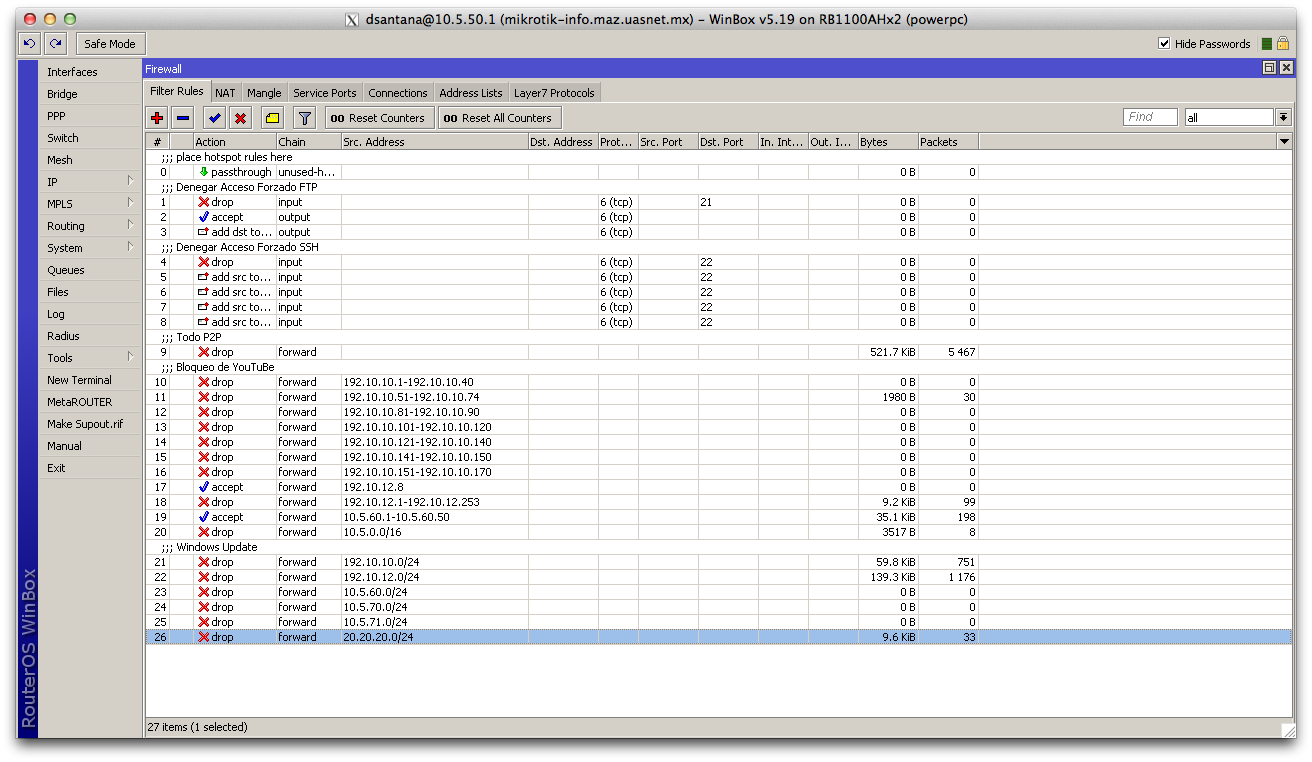
Task: Sort by the Chain column header
Action: pos(309,142)
